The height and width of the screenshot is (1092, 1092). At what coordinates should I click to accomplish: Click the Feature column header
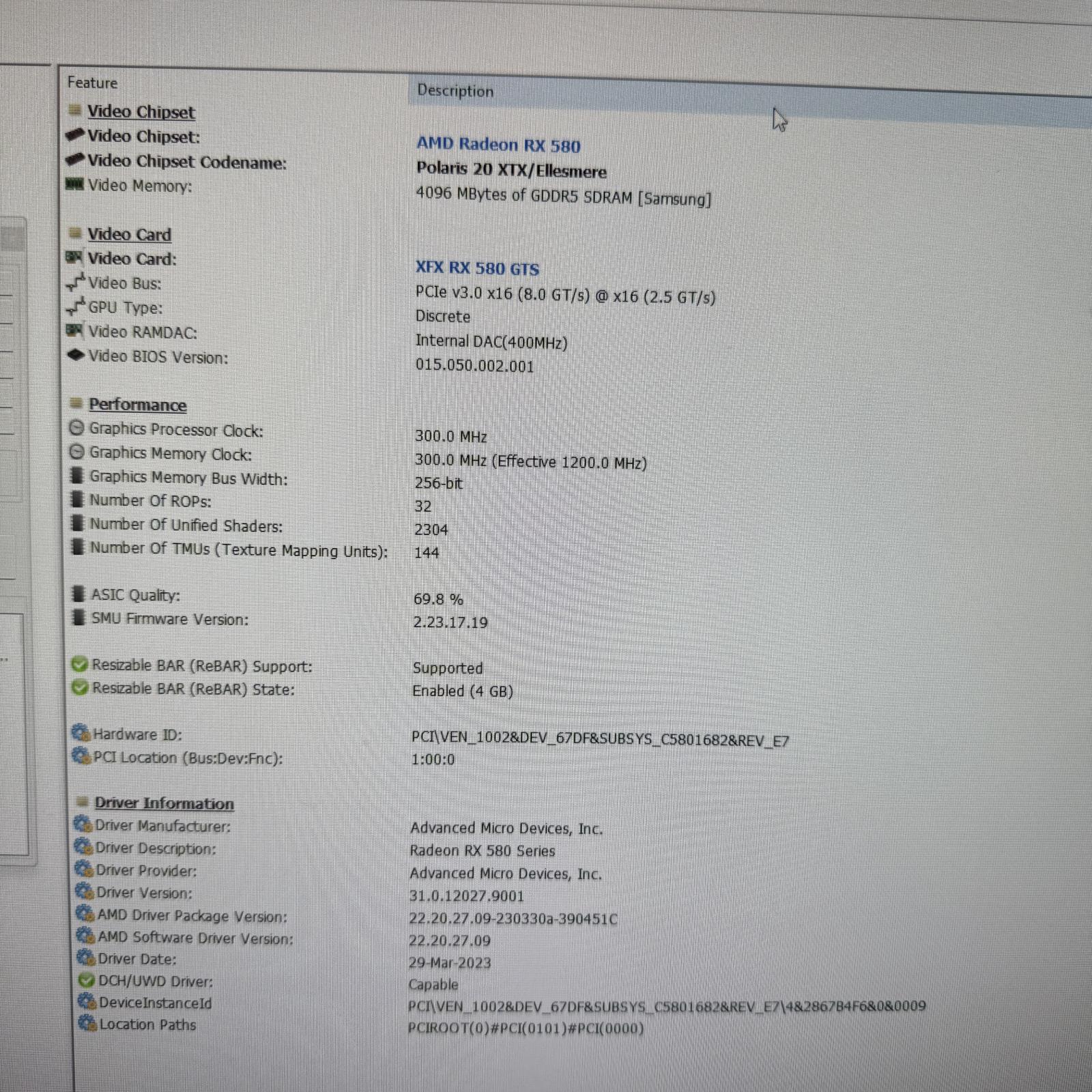coord(93,83)
